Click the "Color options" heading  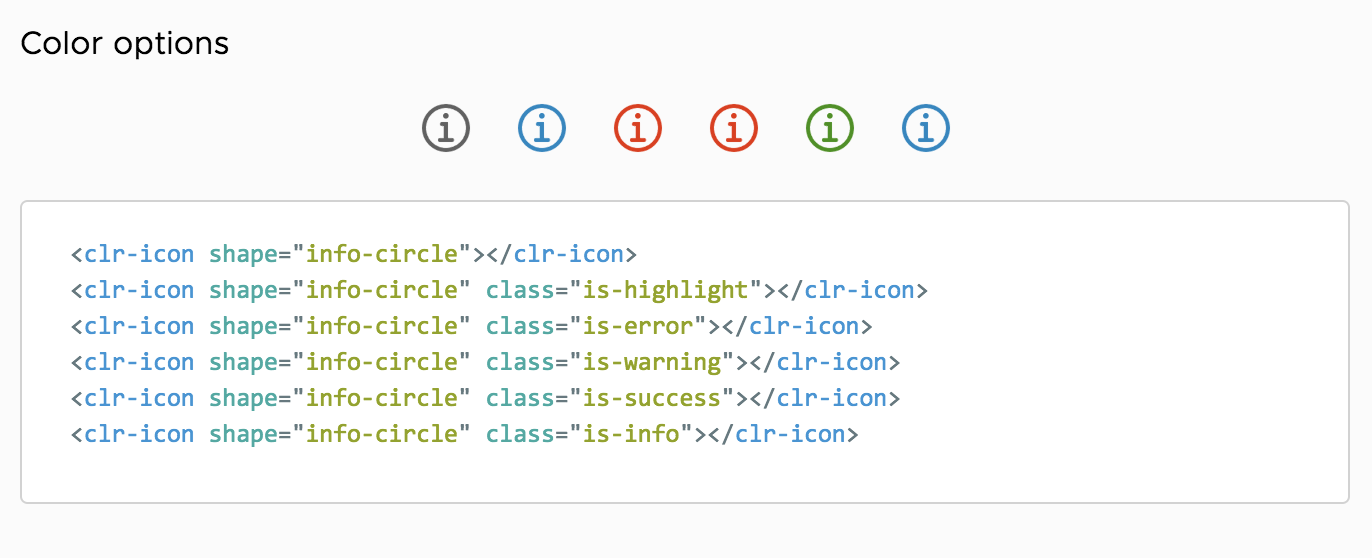coord(125,44)
